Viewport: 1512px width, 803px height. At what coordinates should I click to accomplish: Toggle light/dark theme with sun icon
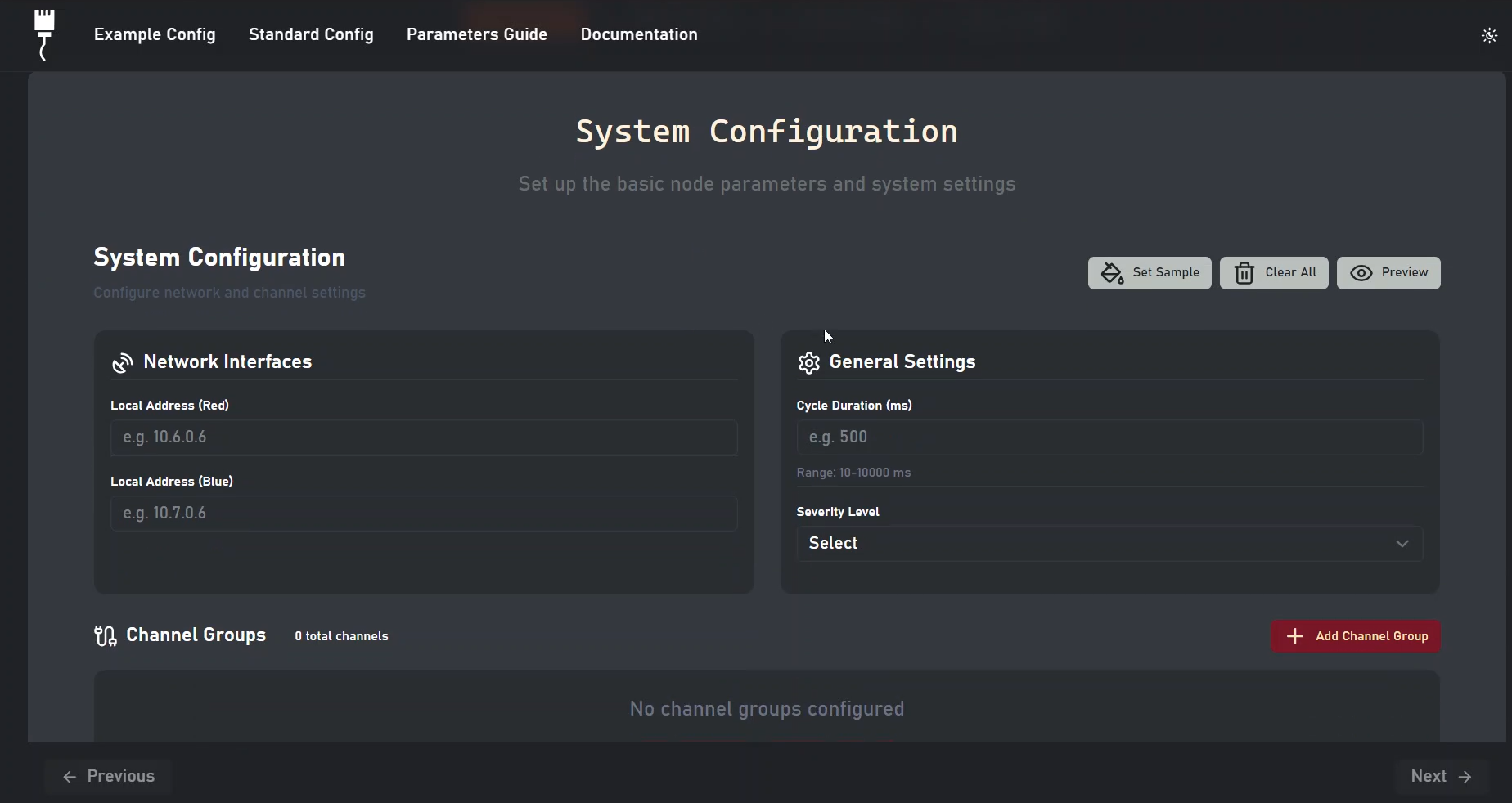coord(1489,36)
